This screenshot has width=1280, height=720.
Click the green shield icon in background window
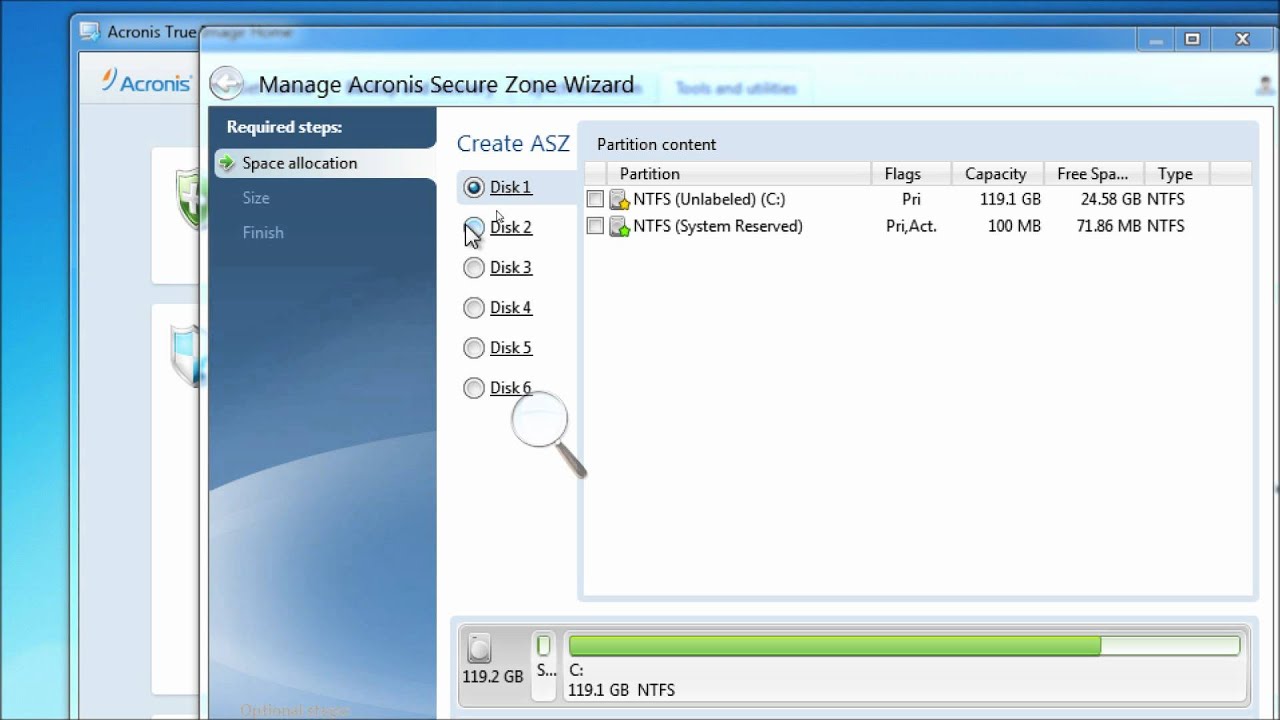click(x=190, y=197)
